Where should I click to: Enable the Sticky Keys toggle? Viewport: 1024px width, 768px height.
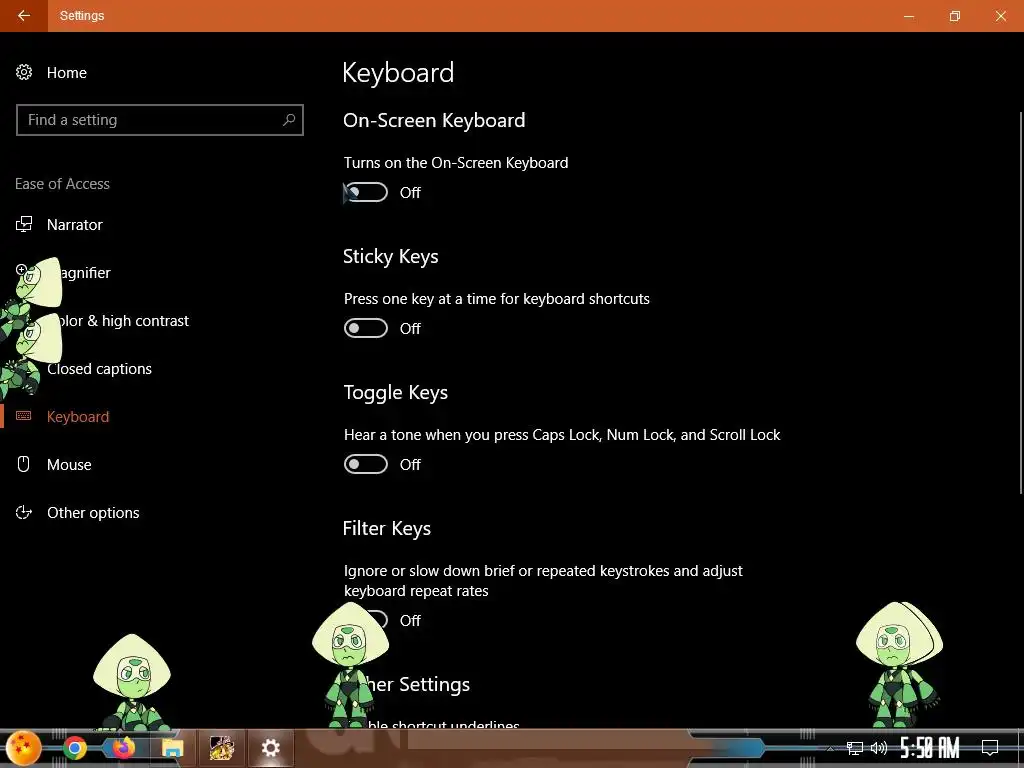pyautogui.click(x=366, y=328)
